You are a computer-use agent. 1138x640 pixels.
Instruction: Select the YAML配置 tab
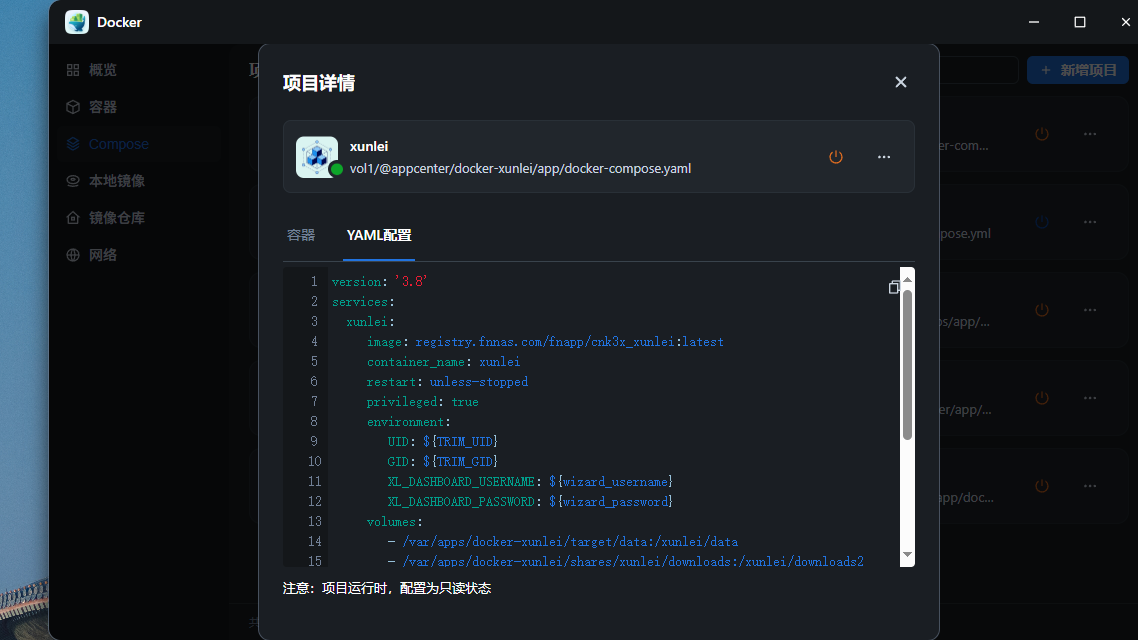379,235
